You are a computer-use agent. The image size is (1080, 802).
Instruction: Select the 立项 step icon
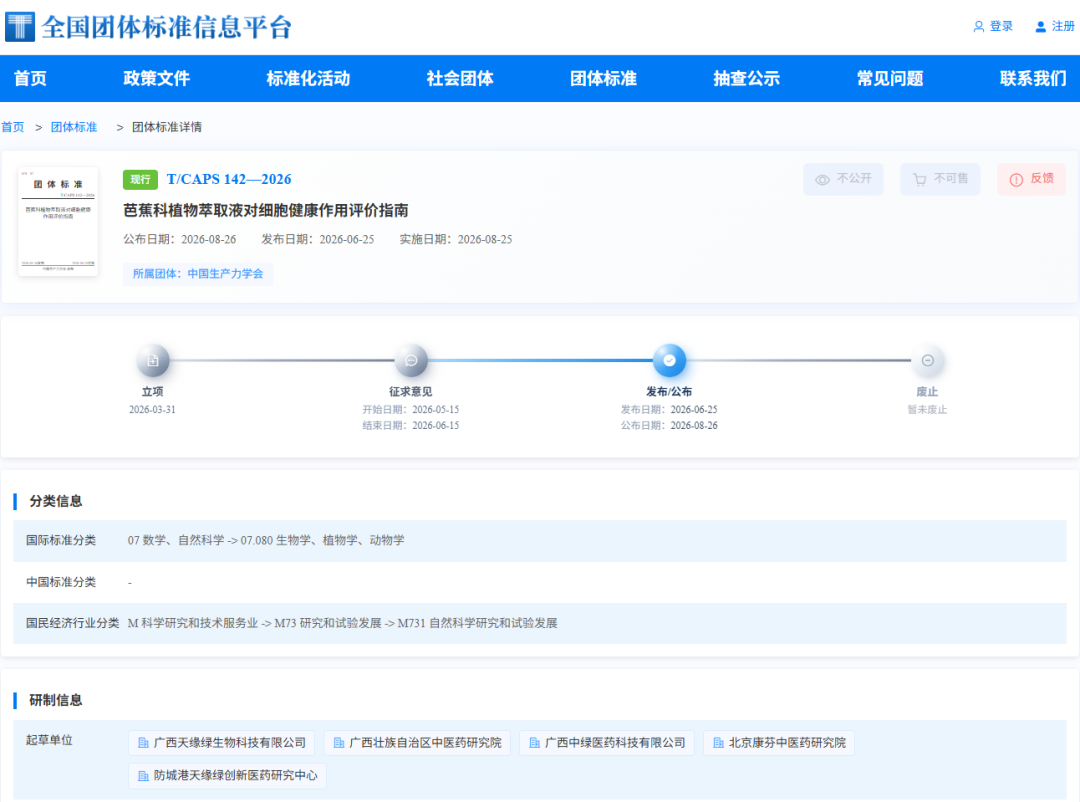[x=153, y=360]
